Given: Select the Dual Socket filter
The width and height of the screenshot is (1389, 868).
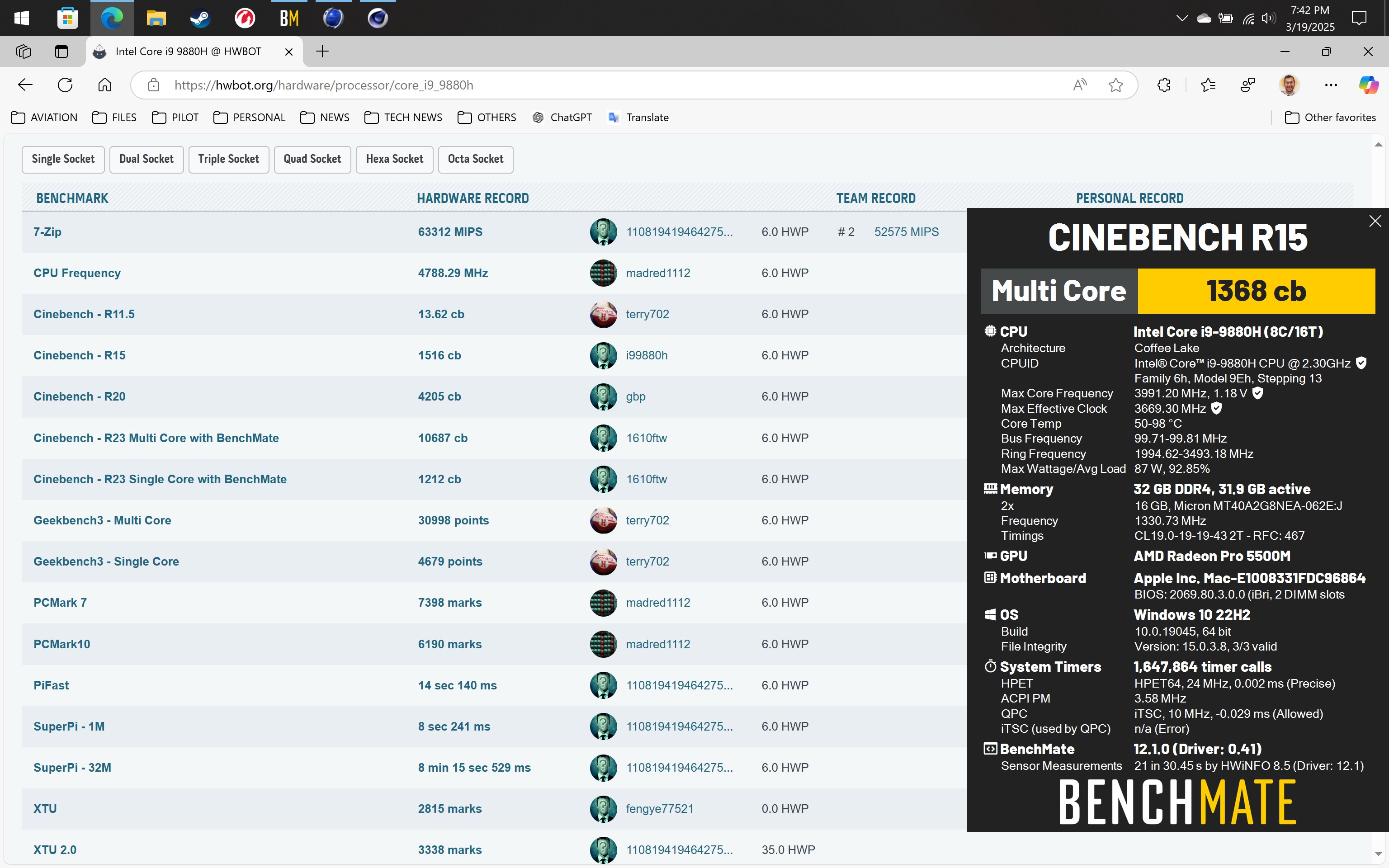Looking at the screenshot, I should (146, 159).
